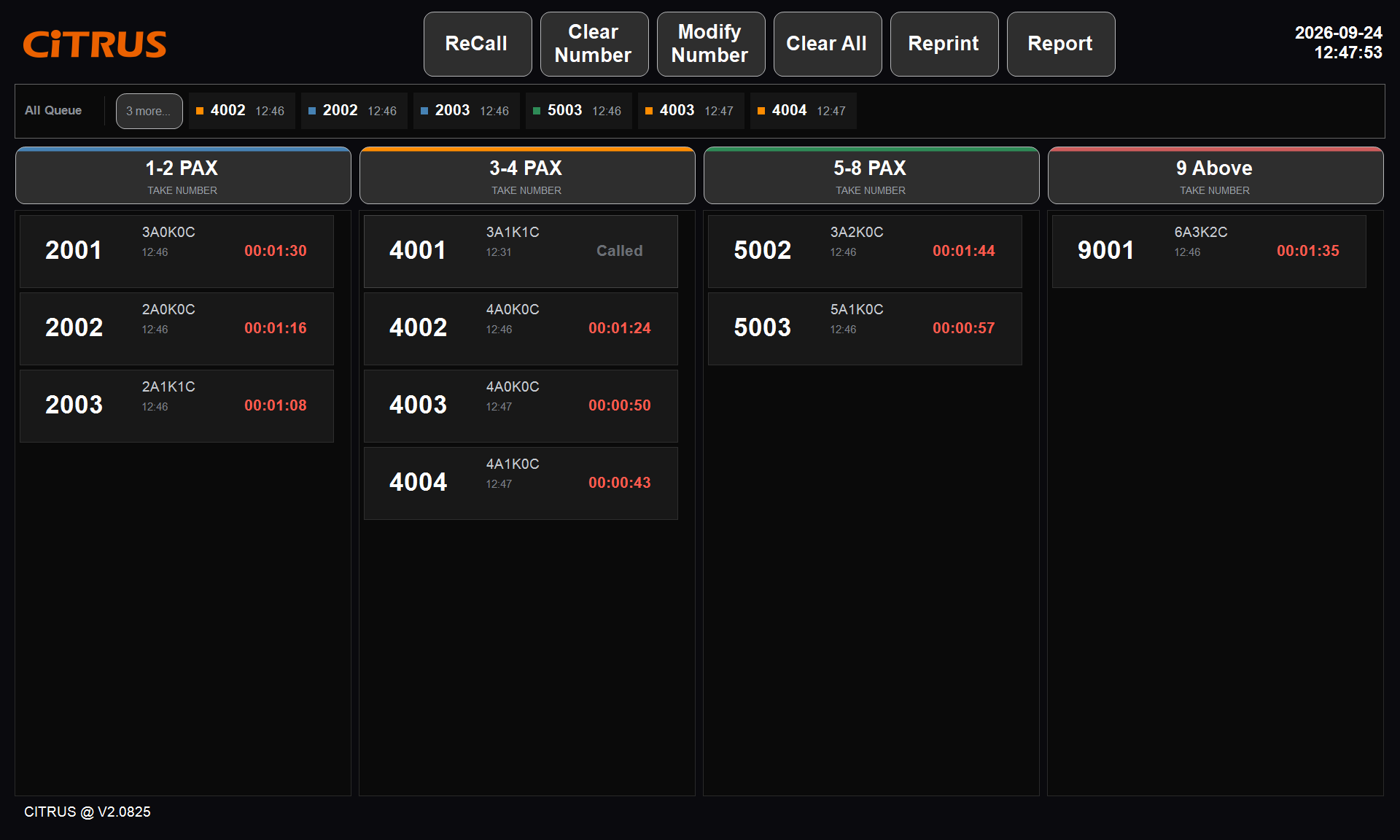Take a number for 1-2 PAX
The image size is (1400, 840).
[x=183, y=176]
